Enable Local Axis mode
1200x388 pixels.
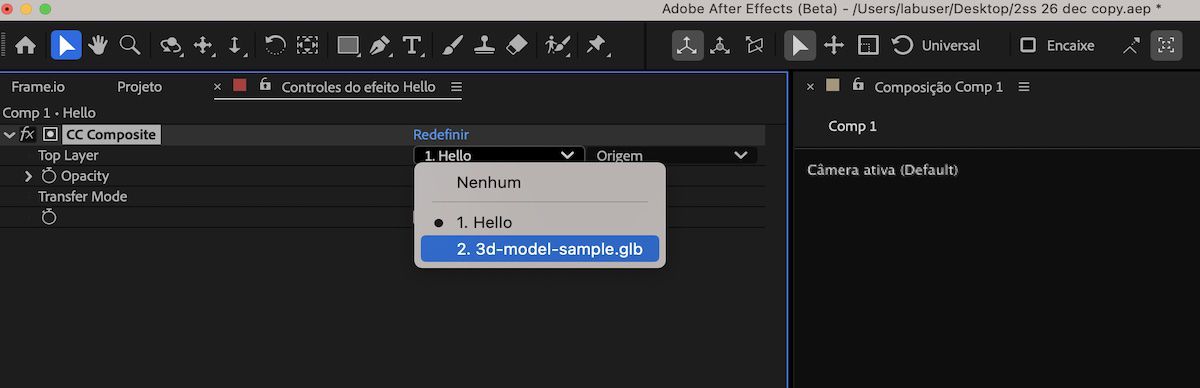(688, 45)
